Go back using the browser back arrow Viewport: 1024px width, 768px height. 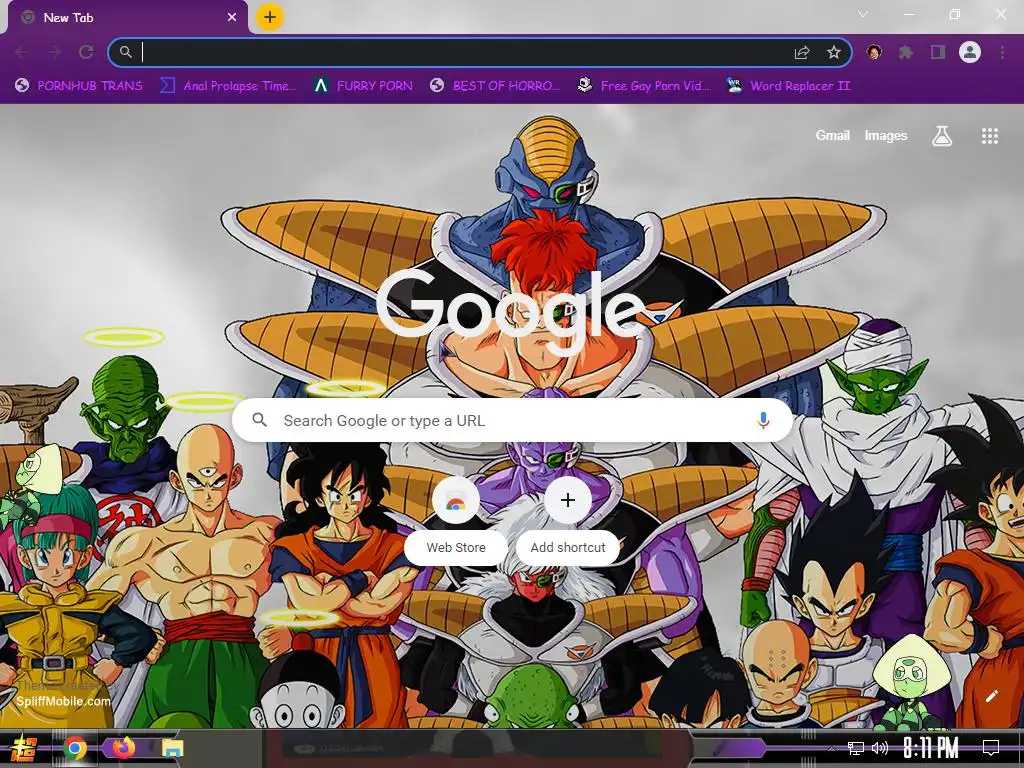click(x=22, y=52)
